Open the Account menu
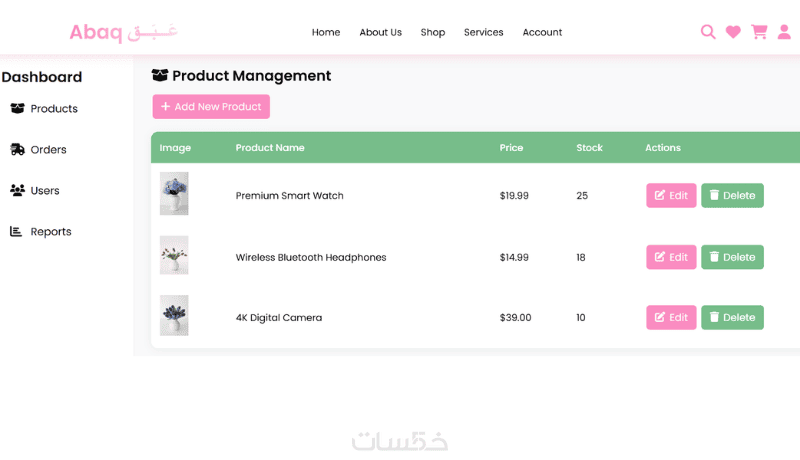 pyautogui.click(x=542, y=32)
